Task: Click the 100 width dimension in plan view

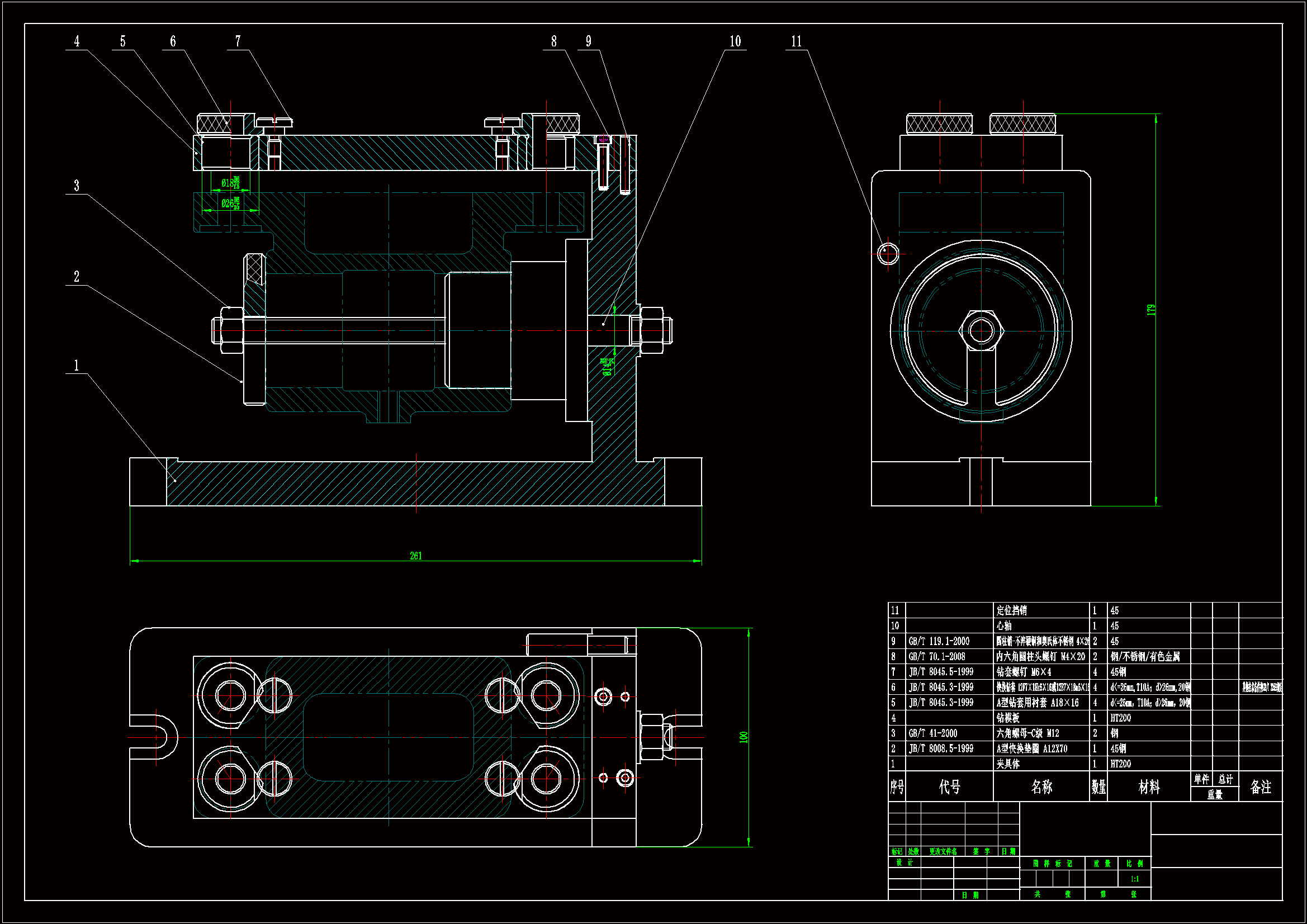Action: pyautogui.click(x=743, y=737)
